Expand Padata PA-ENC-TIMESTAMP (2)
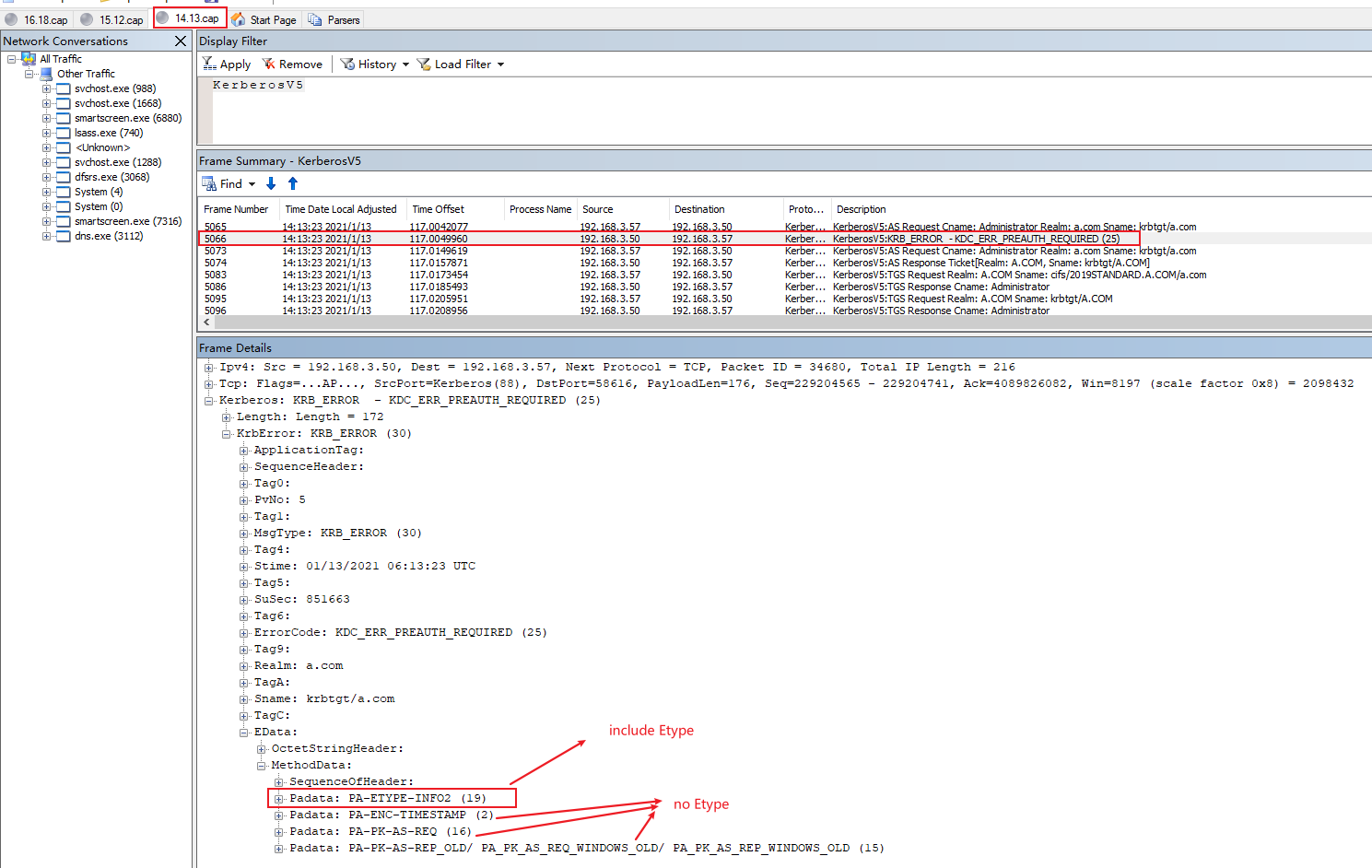This screenshot has height=868, width=1372. (x=279, y=815)
